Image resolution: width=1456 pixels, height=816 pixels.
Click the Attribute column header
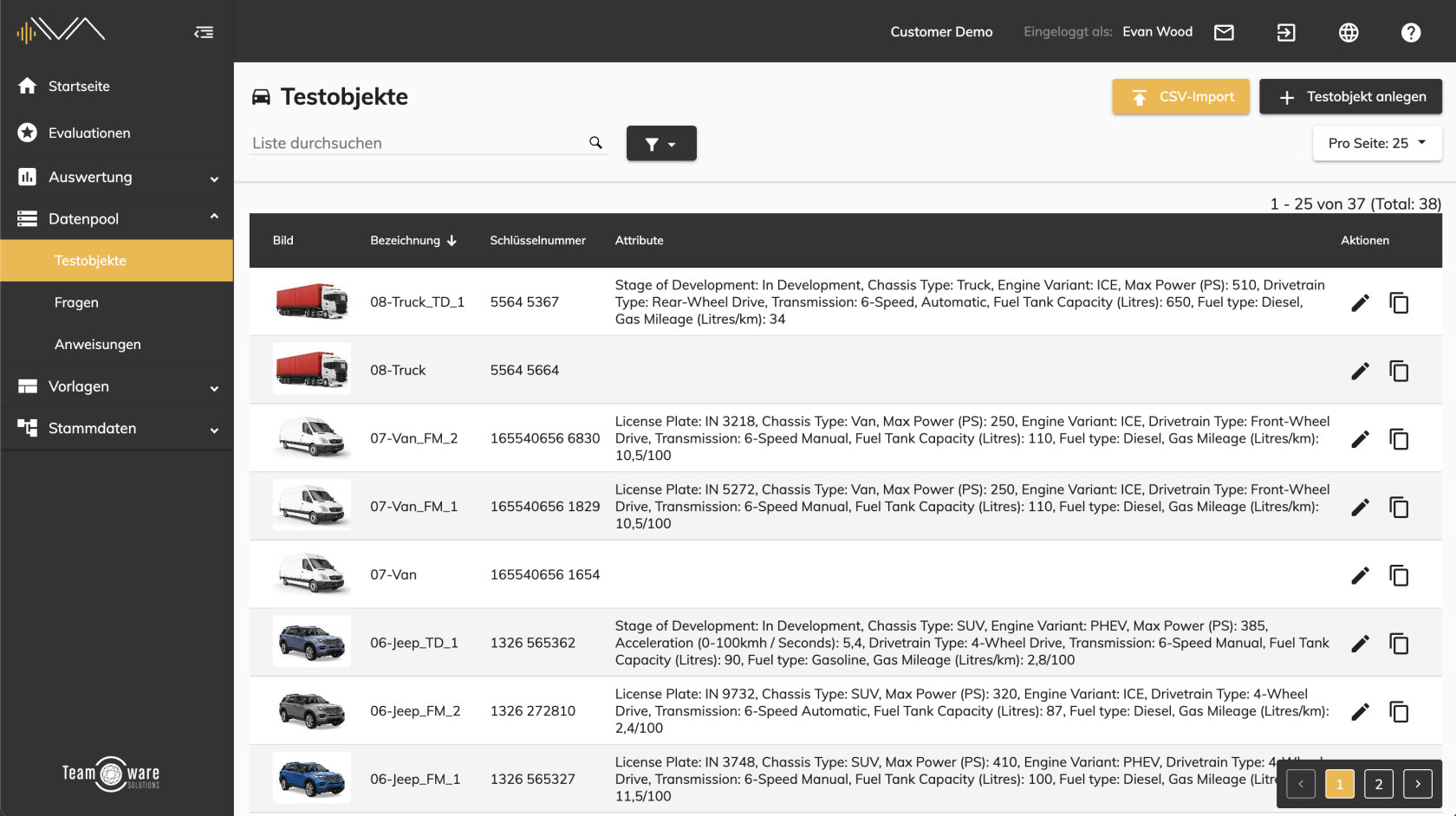point(640,241)
